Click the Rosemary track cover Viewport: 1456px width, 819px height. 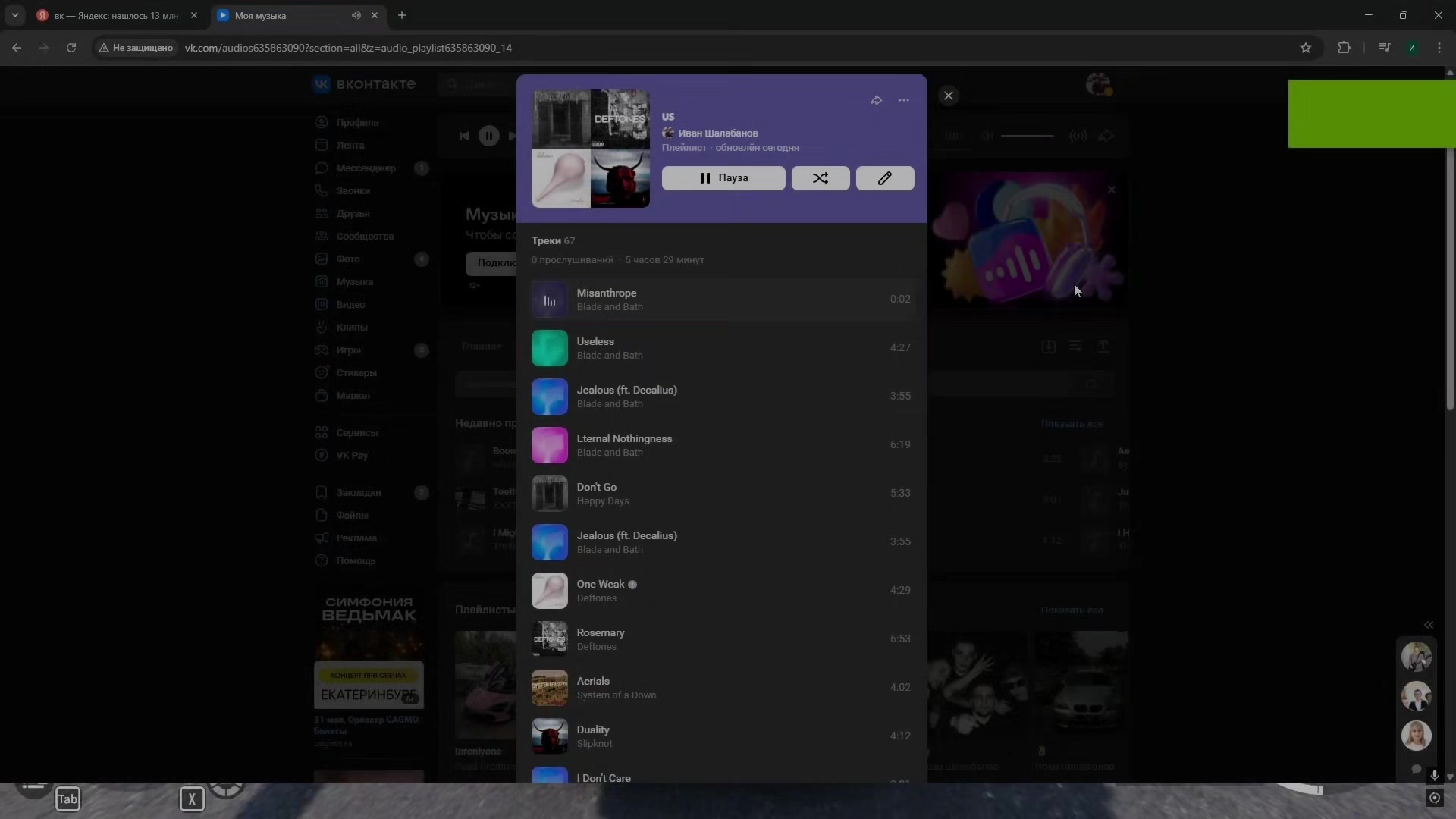(x=550, y=639)
